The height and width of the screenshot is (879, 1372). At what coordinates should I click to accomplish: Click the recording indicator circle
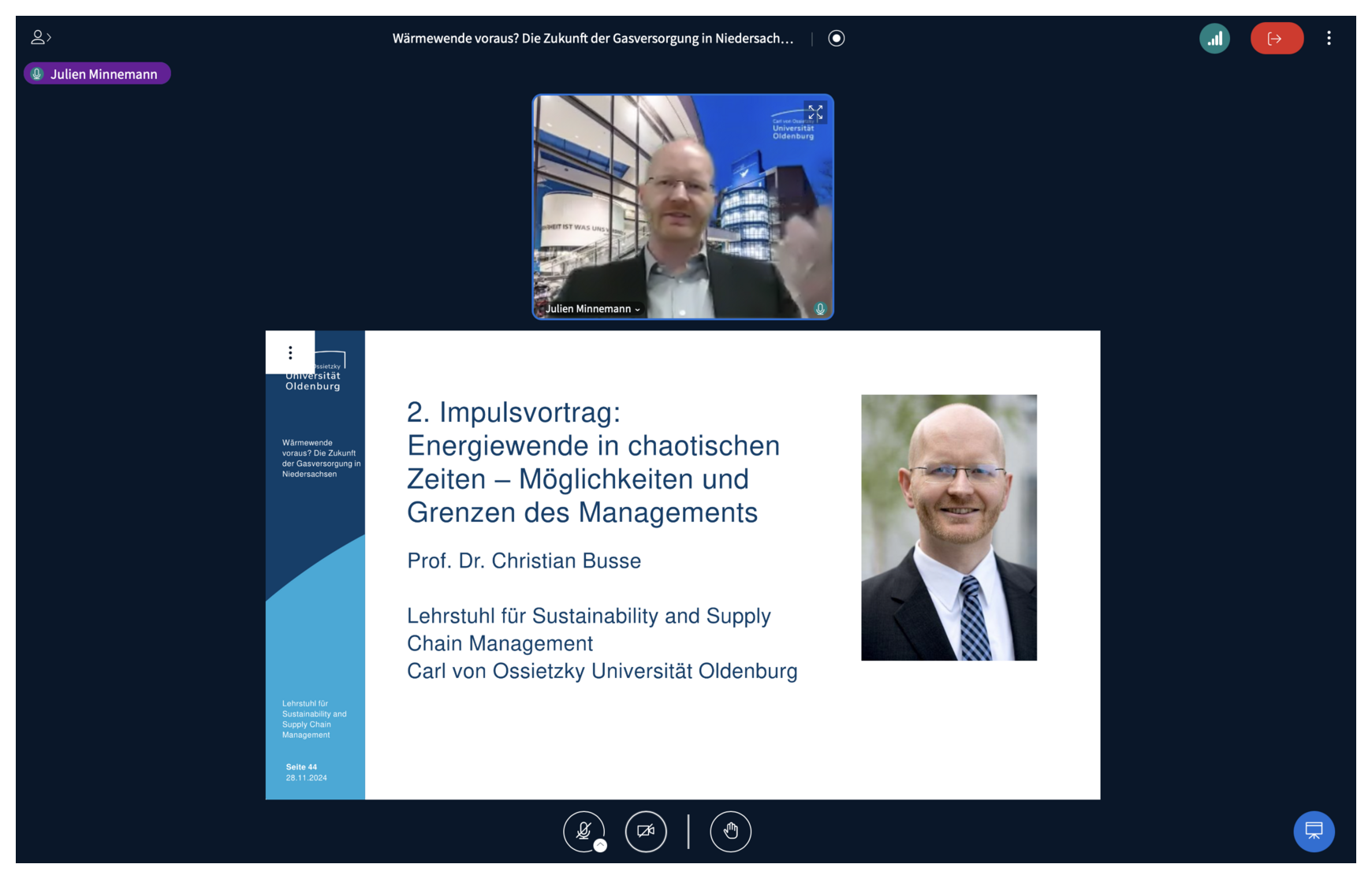[836, 39]
